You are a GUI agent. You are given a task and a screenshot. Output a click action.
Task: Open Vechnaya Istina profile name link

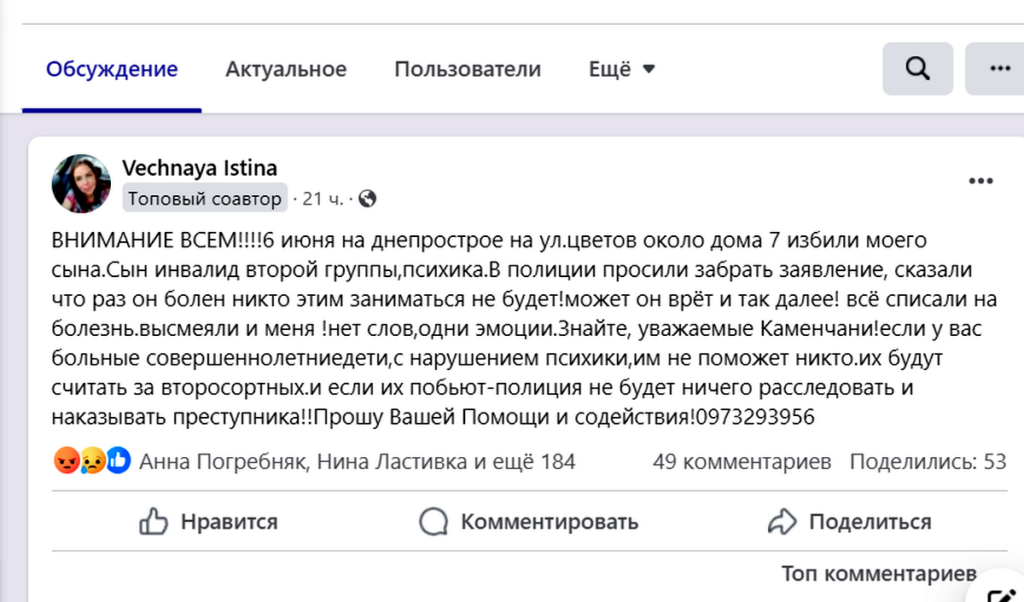[x=199, y=168]
